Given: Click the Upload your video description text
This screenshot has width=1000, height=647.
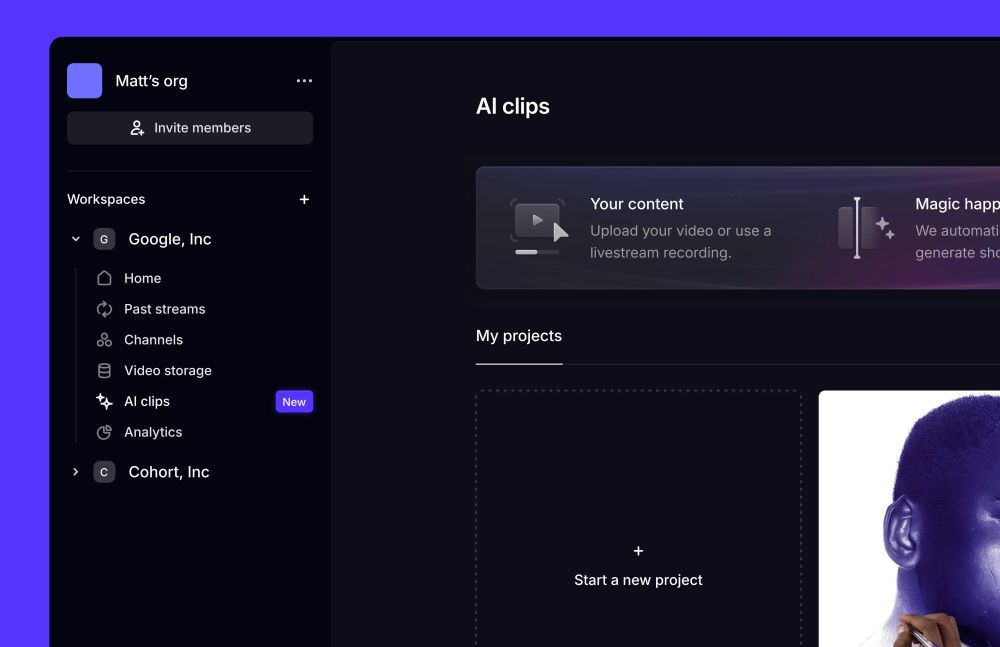Looking at the screenshot, I should coord(680,242).
